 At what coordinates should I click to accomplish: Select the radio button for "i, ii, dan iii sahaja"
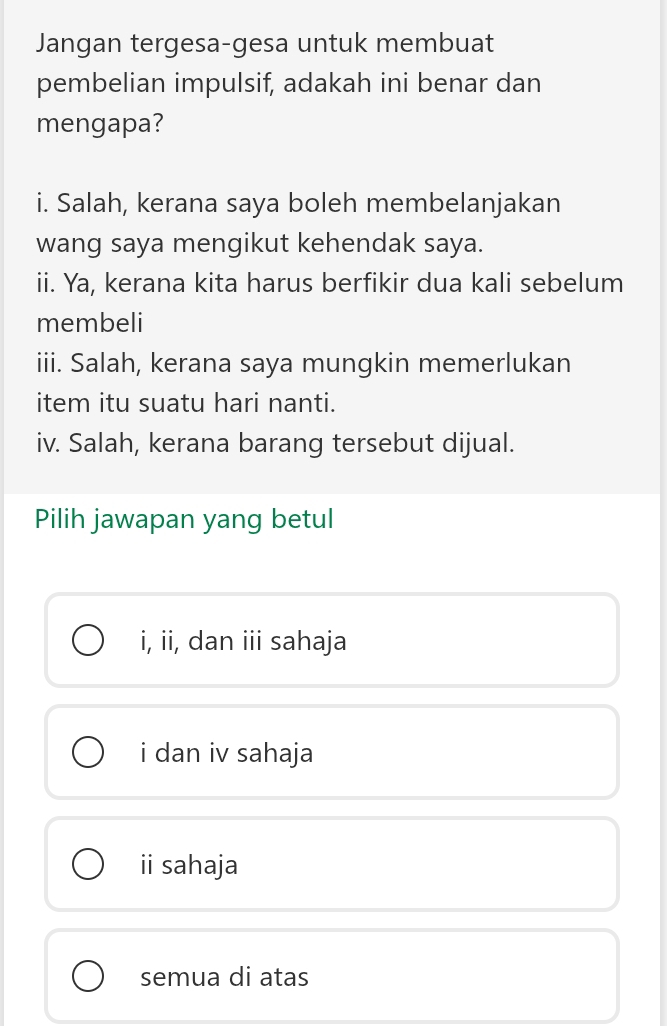pos(87,641)
